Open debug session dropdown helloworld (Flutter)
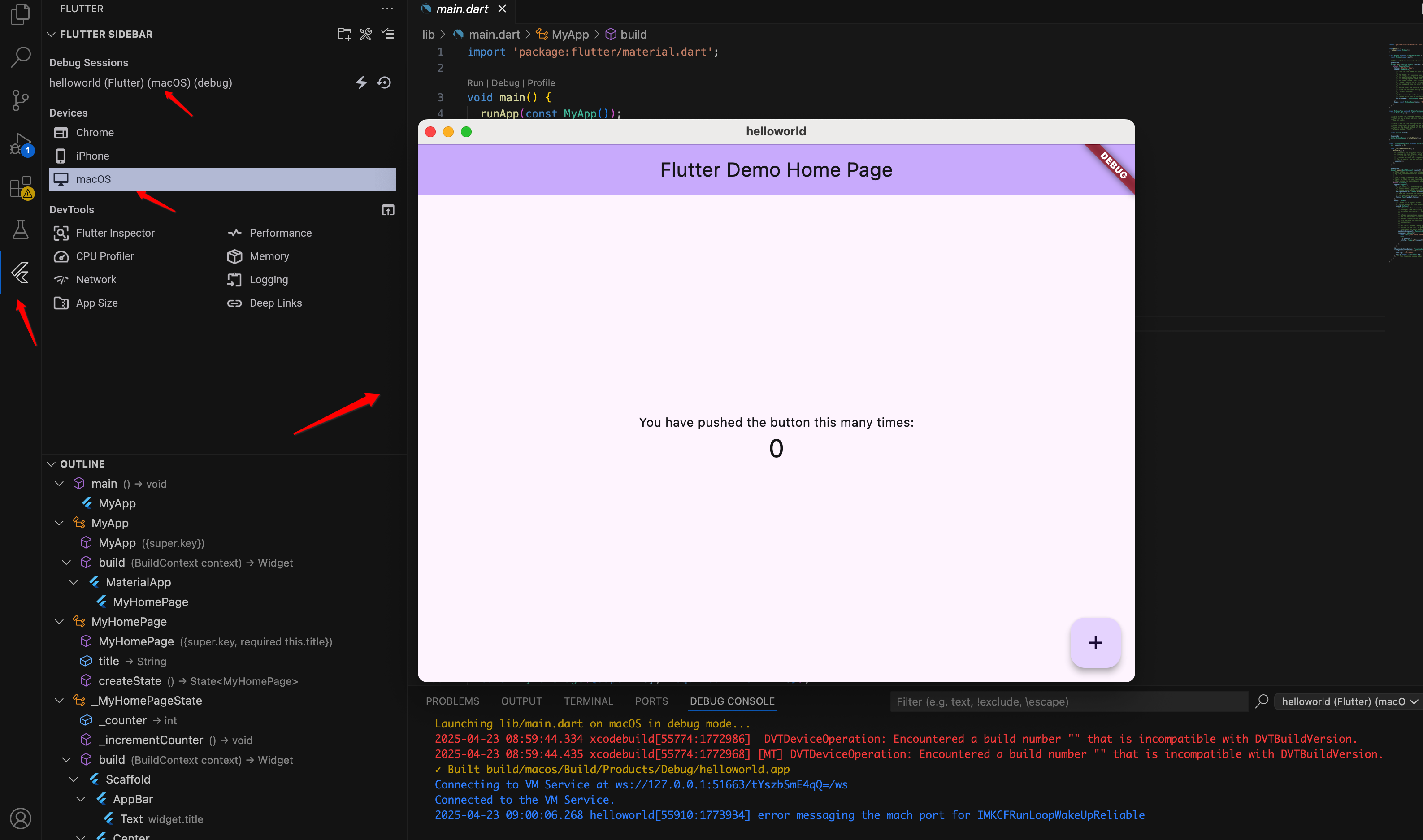Image resolution: width=1423 pixels, height=840 pixels. [1348, 701]
